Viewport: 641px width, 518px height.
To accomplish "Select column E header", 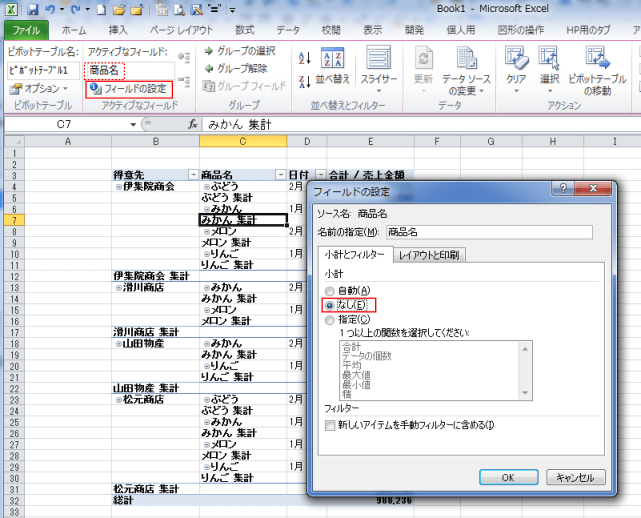I will (370, 141).
